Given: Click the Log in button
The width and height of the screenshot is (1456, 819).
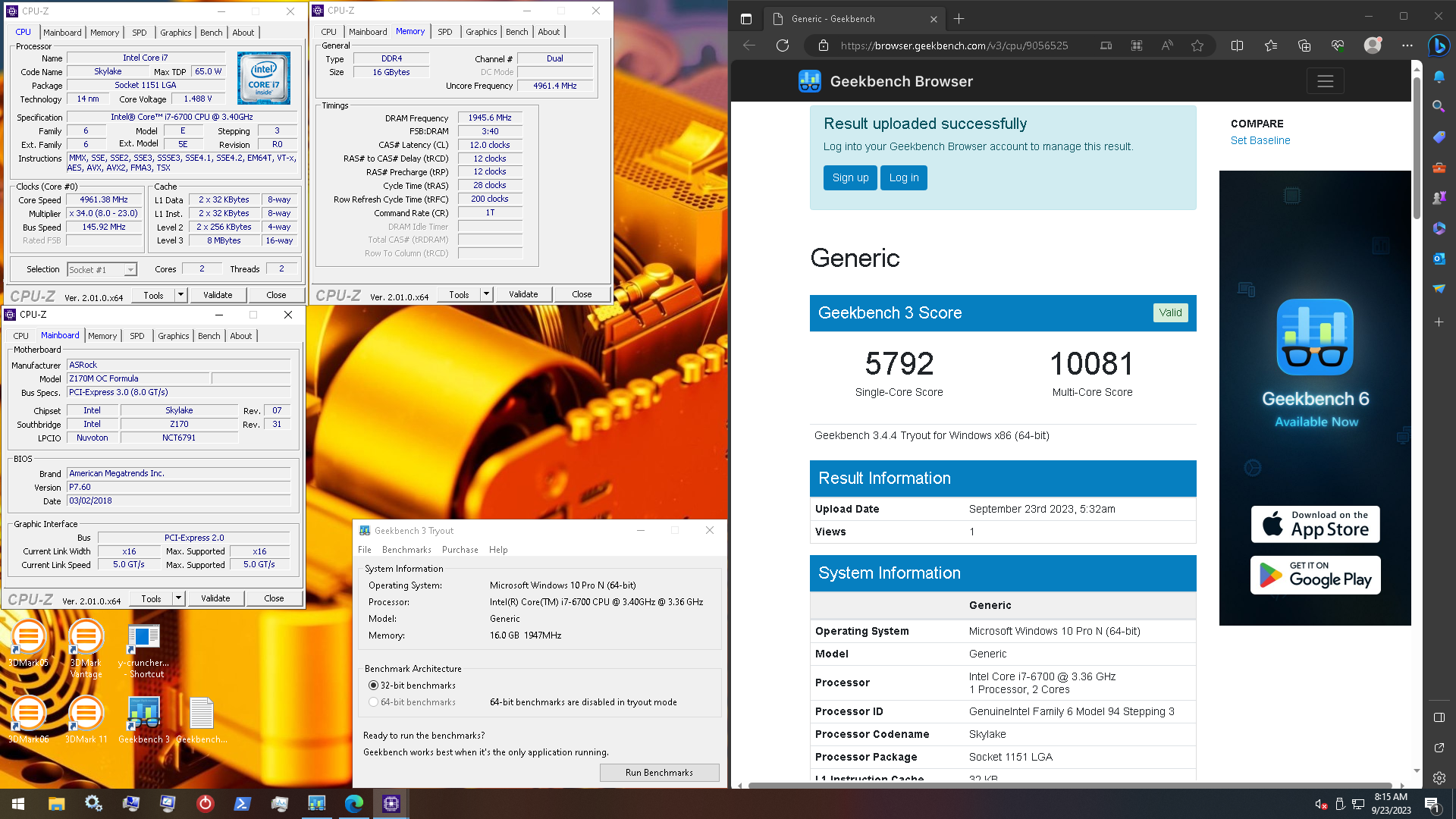Looking at the screenshot, I should [904, 178].
